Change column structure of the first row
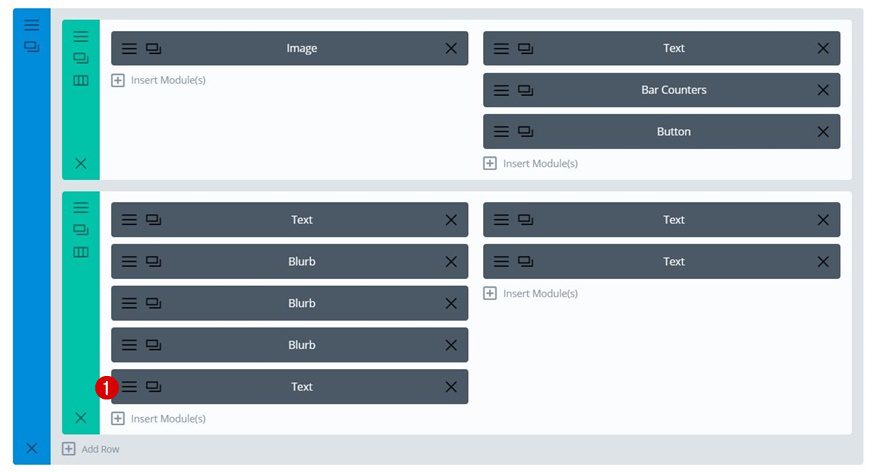This screenshot has width=880, height=472. click(81, 80)
